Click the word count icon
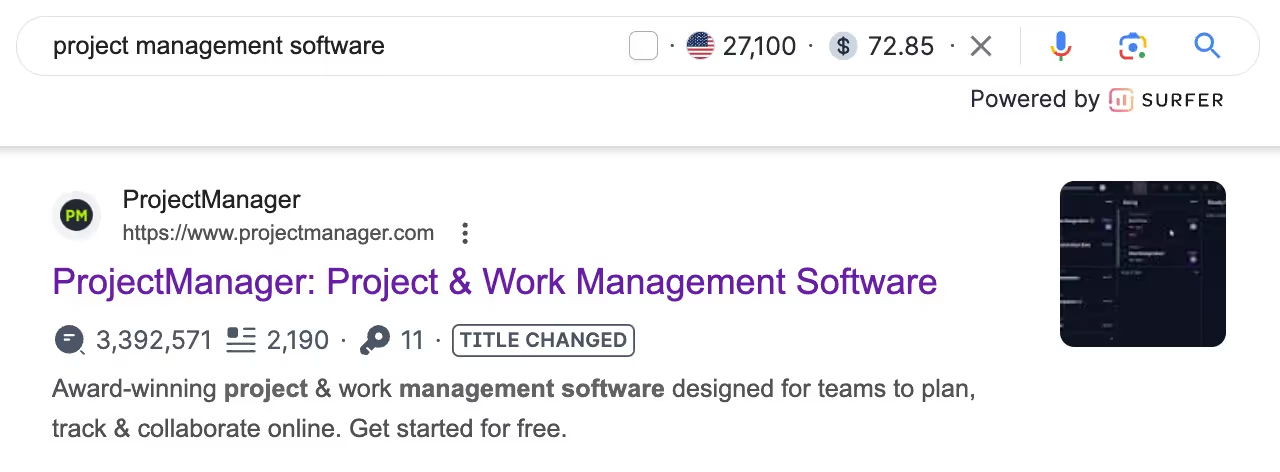Viewport: 1280px width, 472px height. tap(241, 341)
